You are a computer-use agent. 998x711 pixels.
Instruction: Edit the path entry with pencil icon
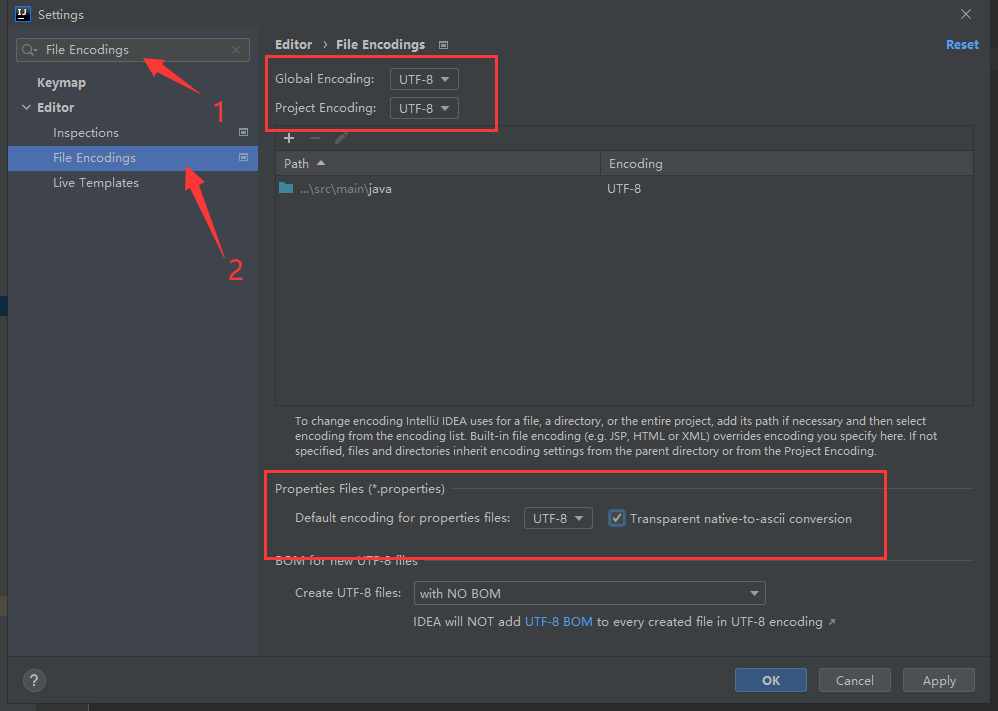pyautogui.click(x=341, y=138)
